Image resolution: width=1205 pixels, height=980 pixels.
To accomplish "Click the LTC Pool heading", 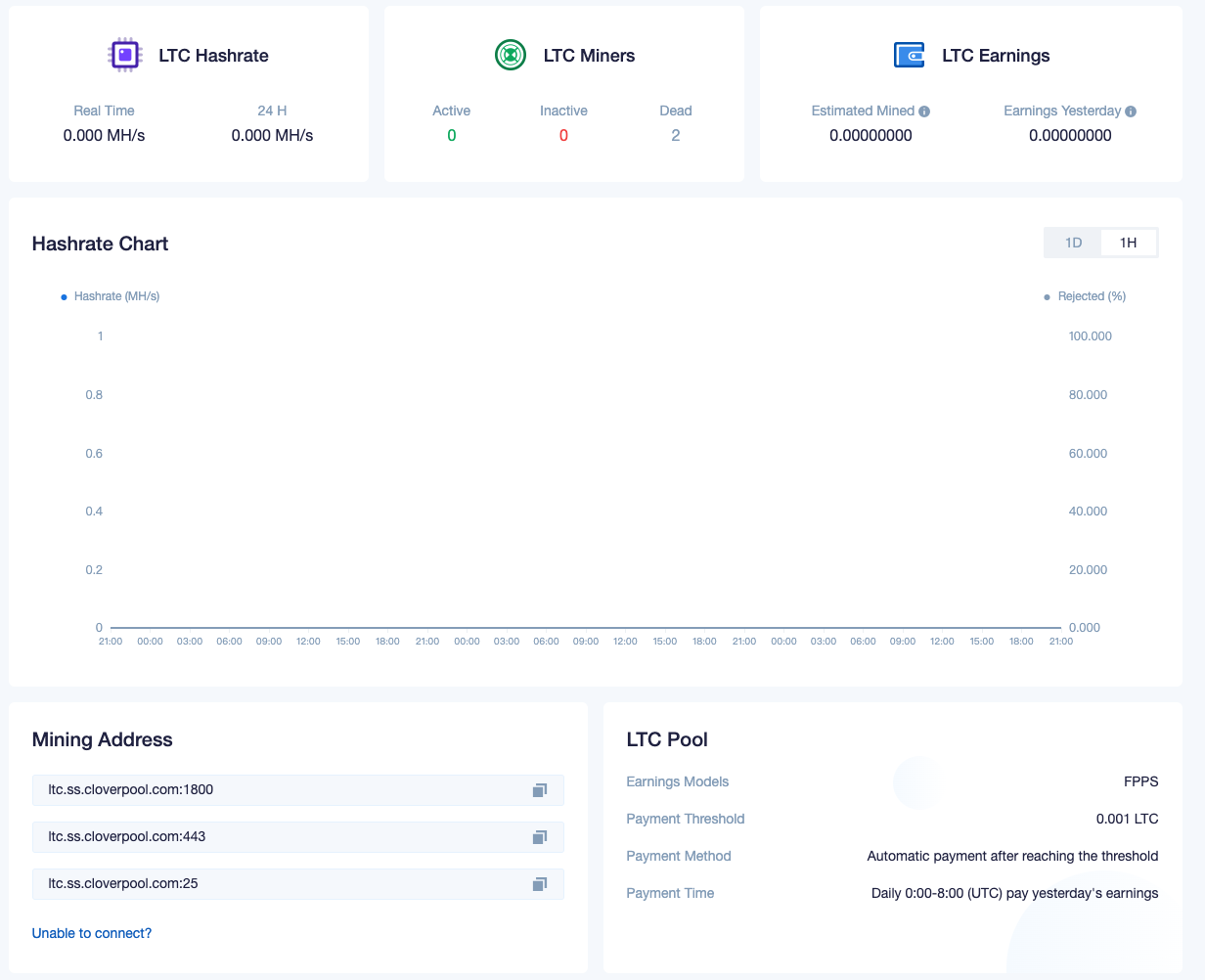I will [668, 739].
